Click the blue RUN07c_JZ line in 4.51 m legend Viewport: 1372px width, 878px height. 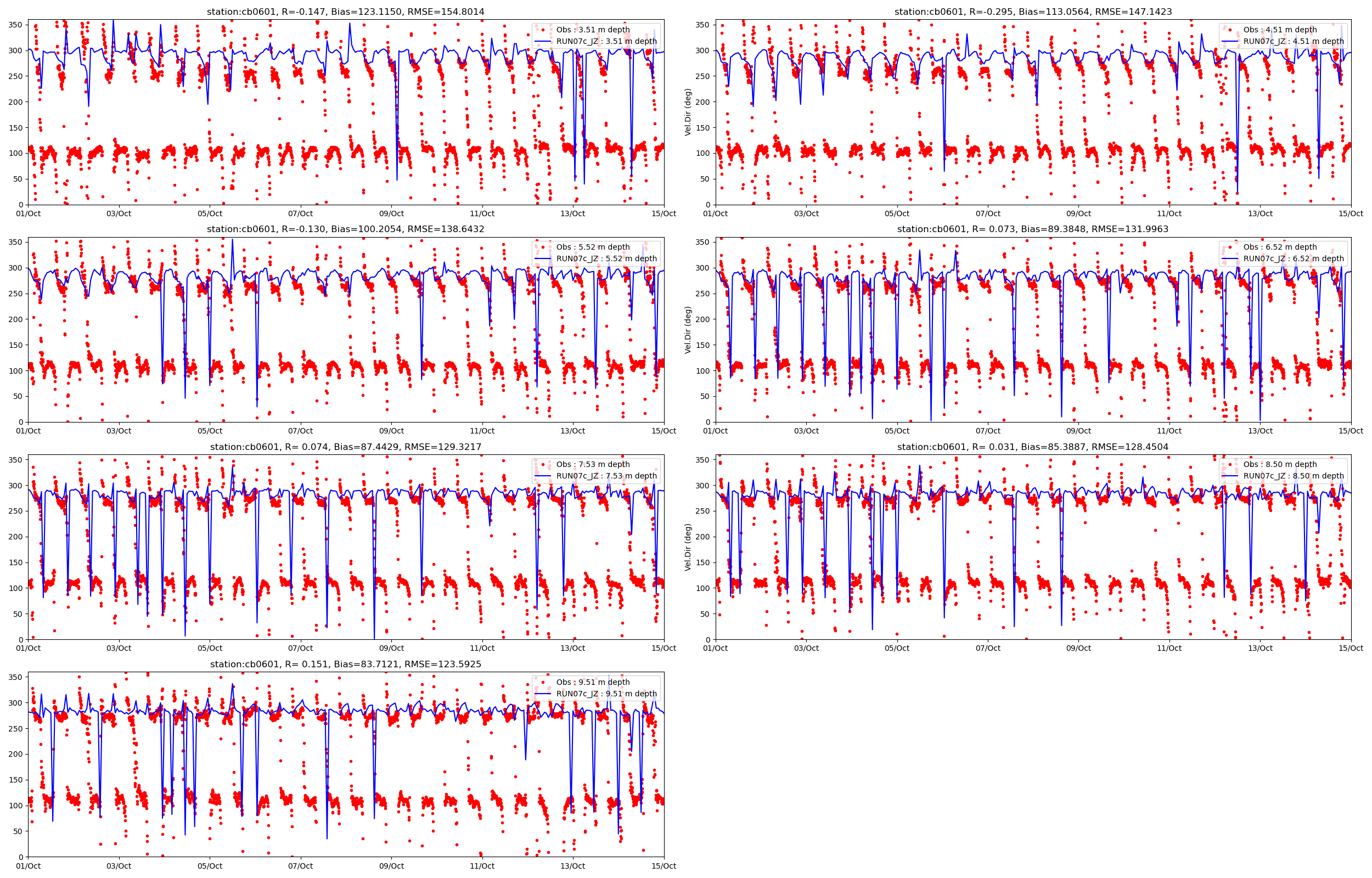(x=1230, y=41)
